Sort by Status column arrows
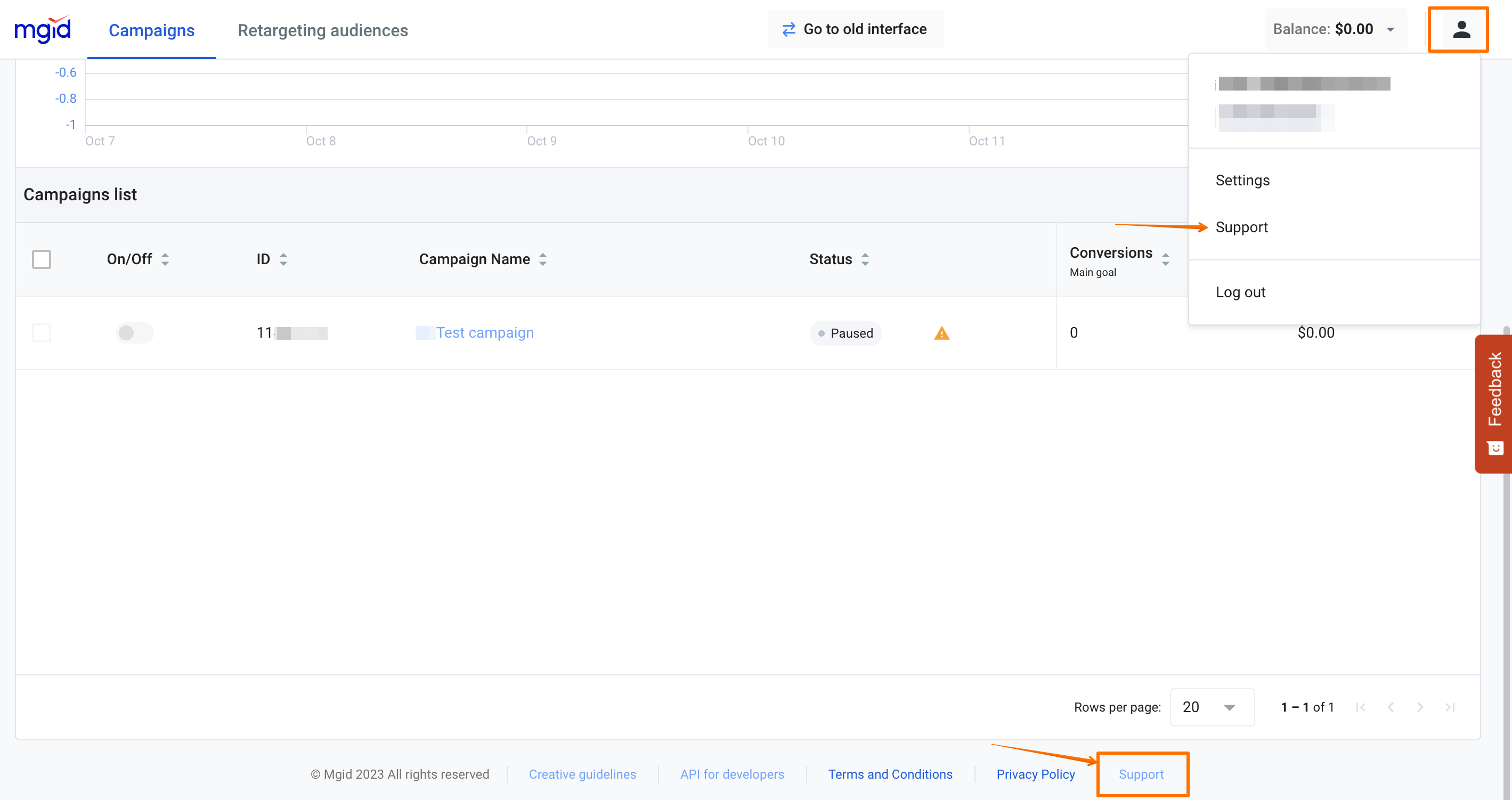This screenshot has height=800, width=1512. (865, 259)
